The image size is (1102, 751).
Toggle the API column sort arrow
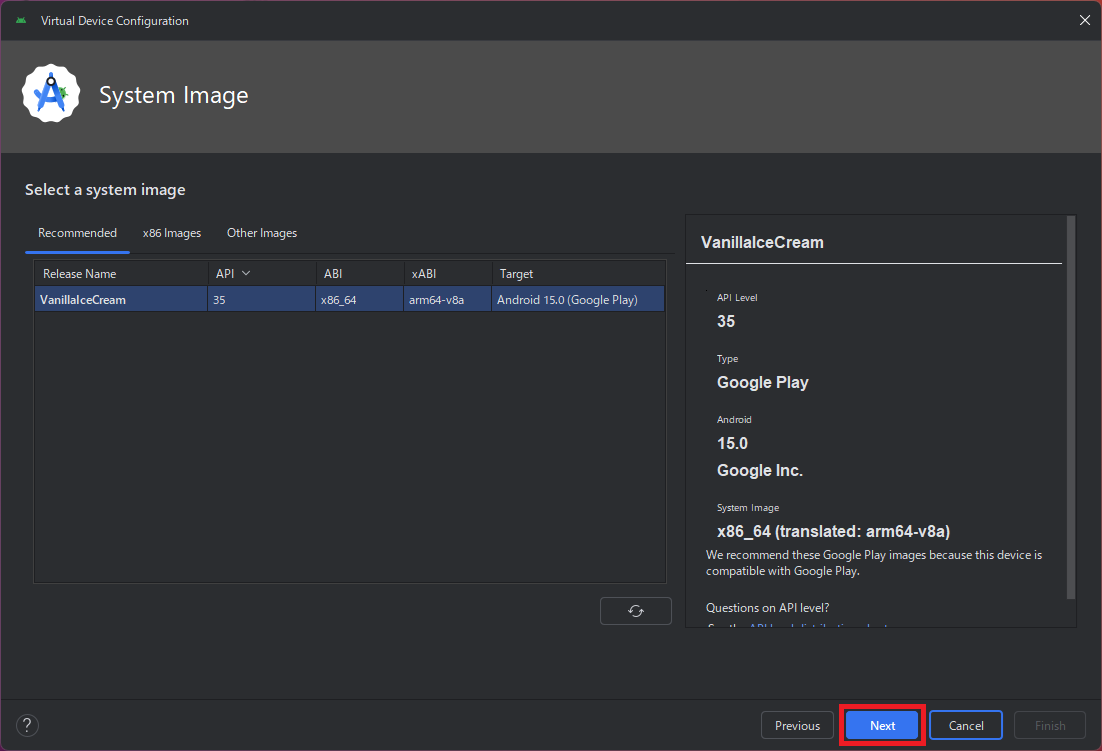[x=246, y=273]
